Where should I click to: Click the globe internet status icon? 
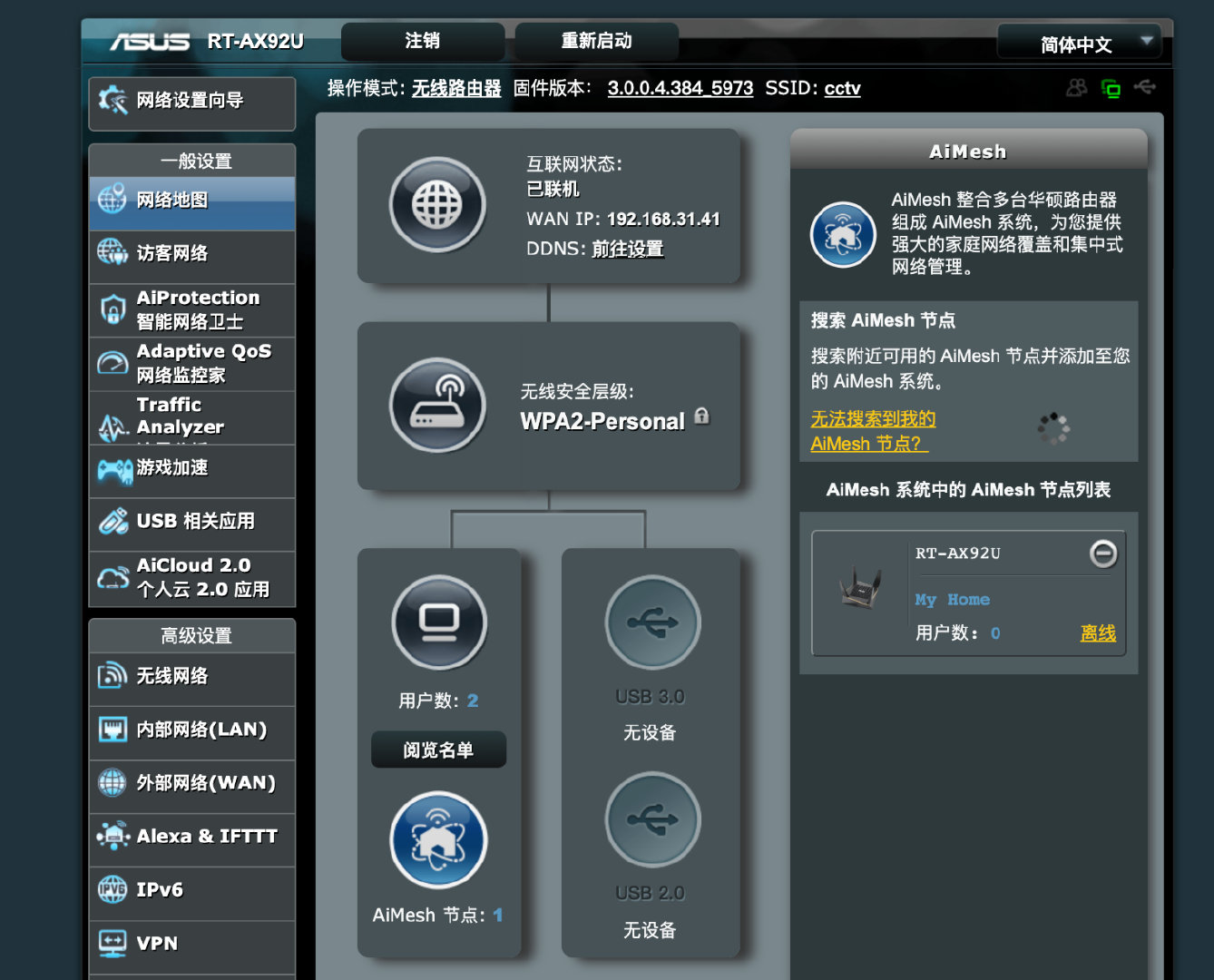[438, 205]
